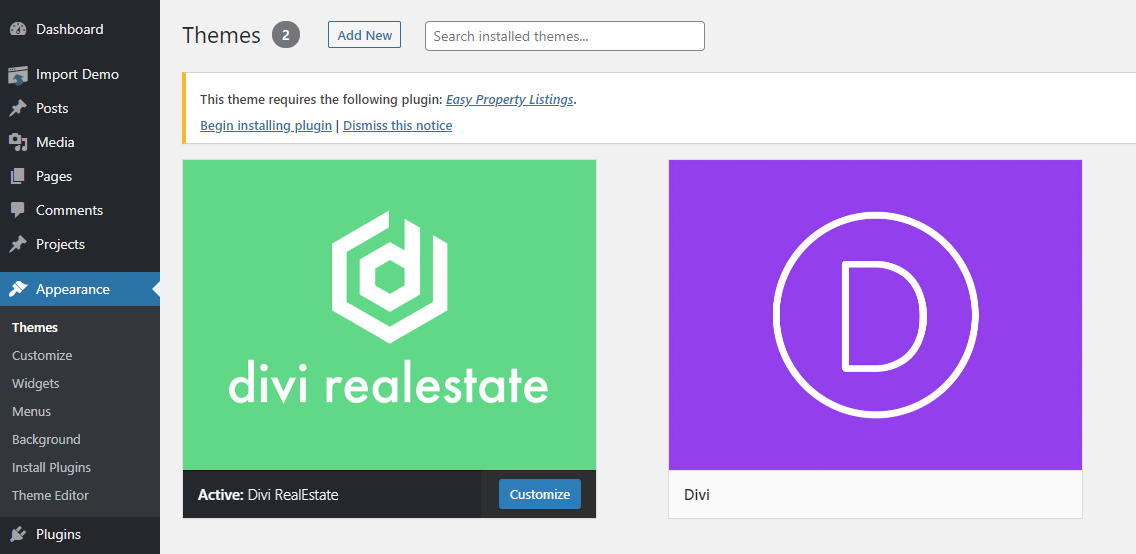Open the Widgets submenu
Screen dimensions: 1136x554
coord(36,384)
